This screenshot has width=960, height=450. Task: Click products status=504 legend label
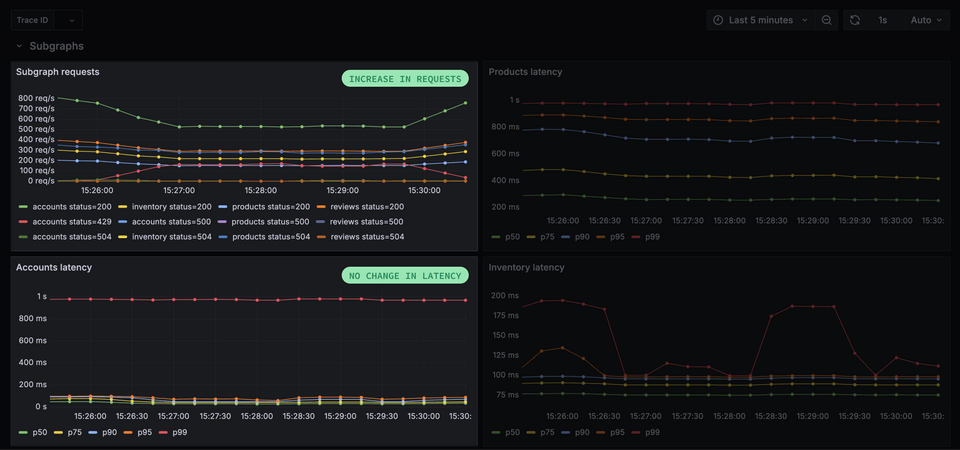(271, 236)
